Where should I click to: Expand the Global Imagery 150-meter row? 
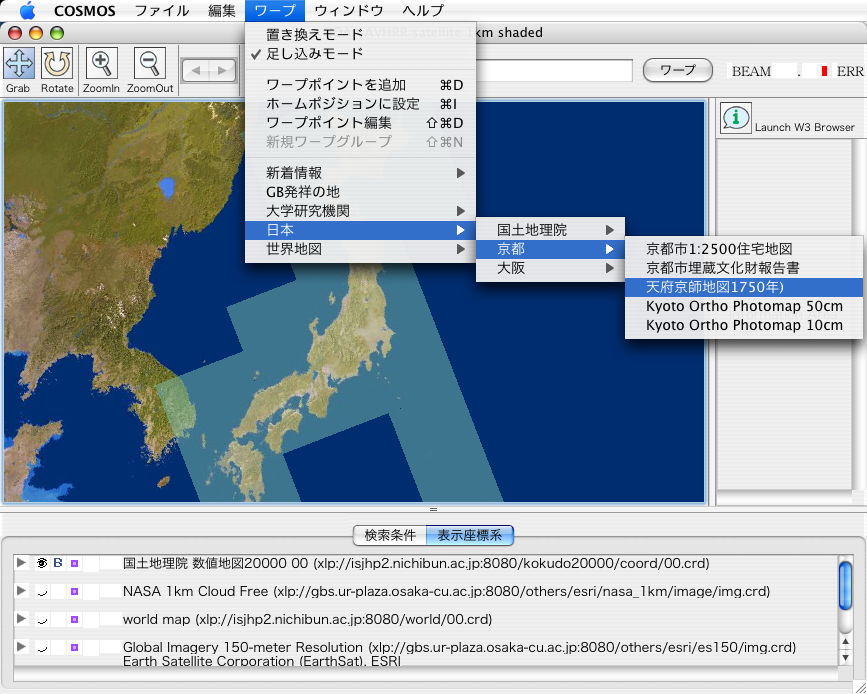[x=22, y=648]
